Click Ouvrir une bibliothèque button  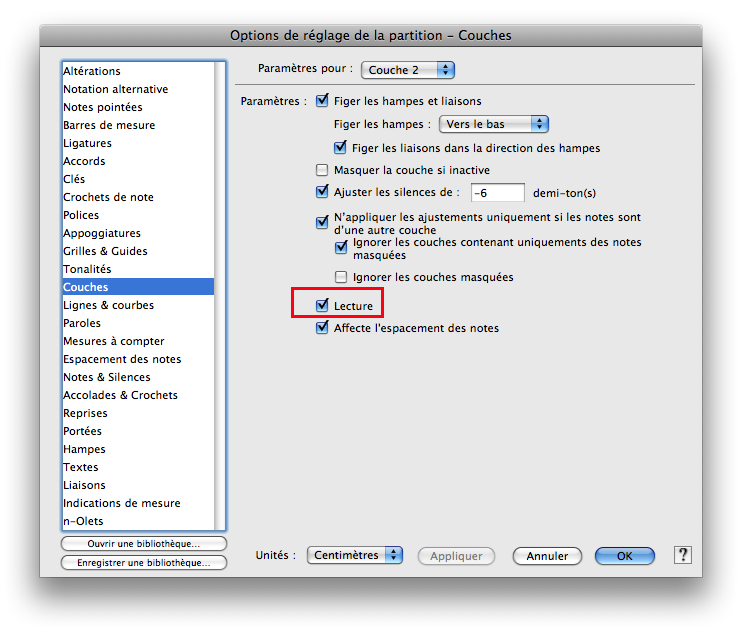click(x=144, y=544)
